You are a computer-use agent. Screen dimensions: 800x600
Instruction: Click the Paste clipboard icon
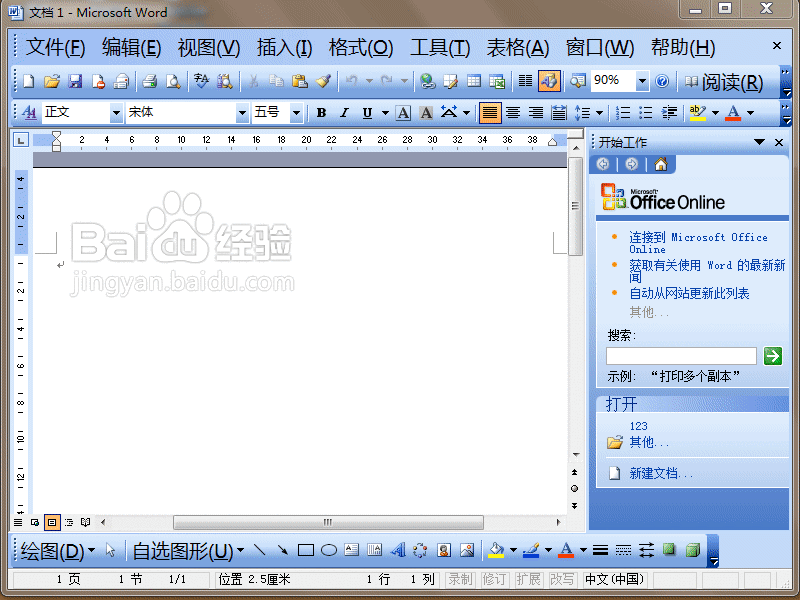[x=299, y=81]
